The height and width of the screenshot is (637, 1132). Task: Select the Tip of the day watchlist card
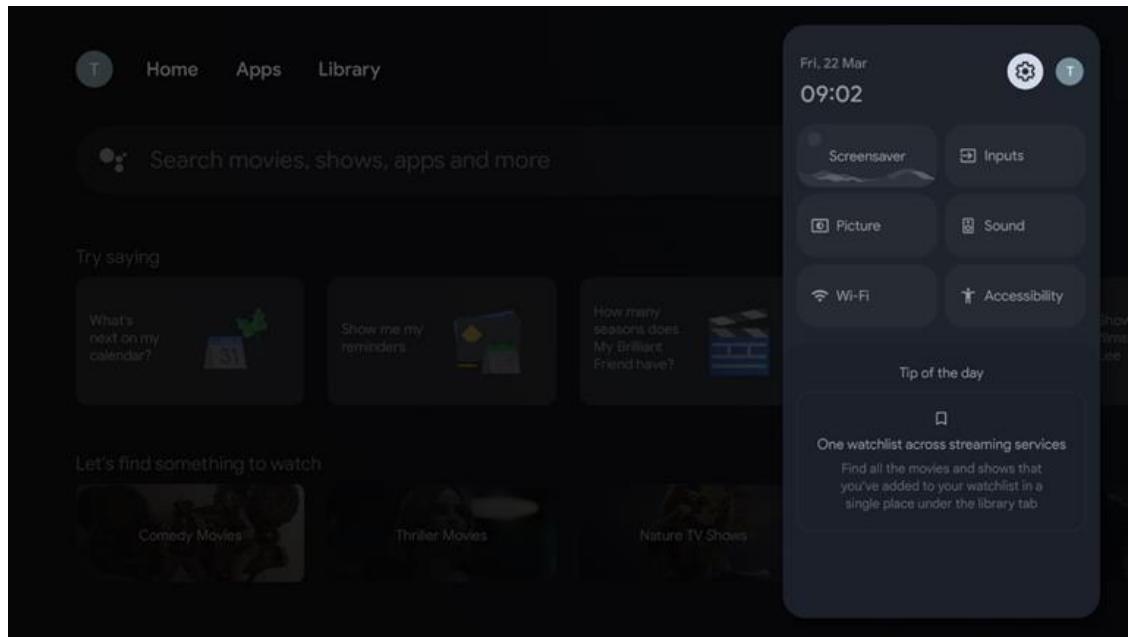[941, 462]
